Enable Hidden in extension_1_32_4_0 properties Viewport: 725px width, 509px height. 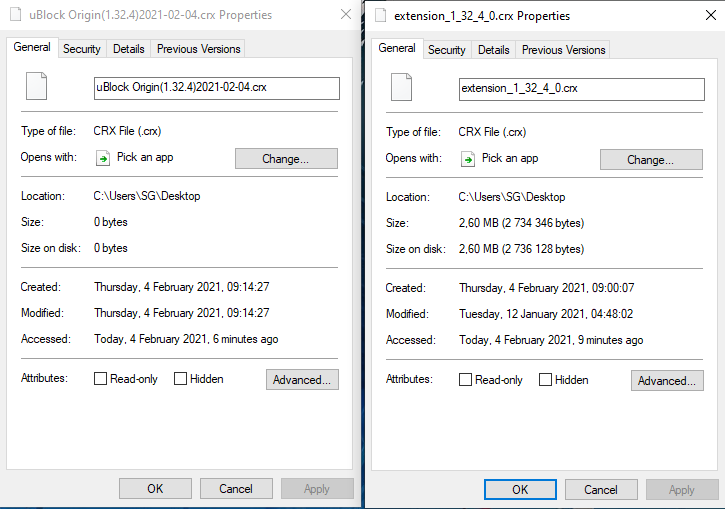click(x=546, y=380)
